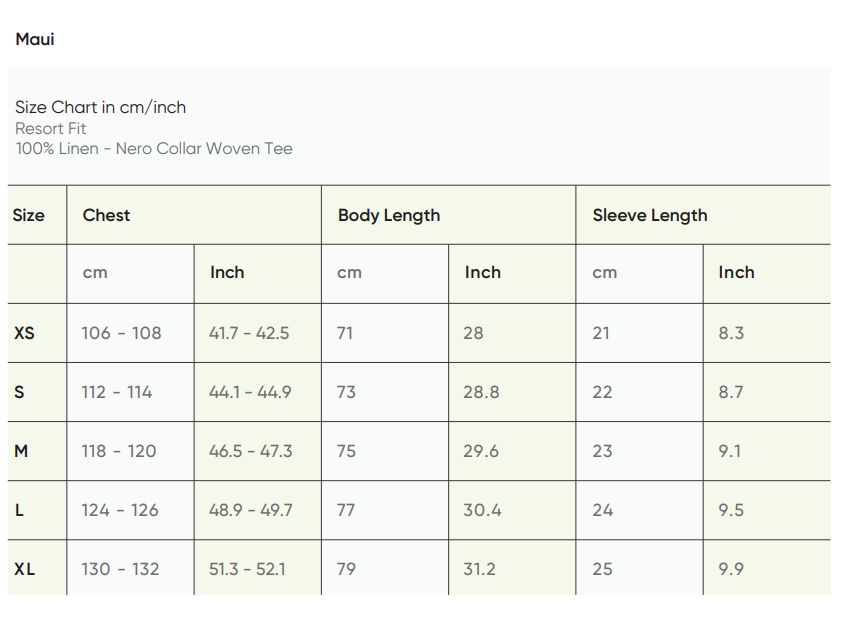Click the 9.9 sleeve length inch cell
The image size is (848, 620).
point(731,569)
